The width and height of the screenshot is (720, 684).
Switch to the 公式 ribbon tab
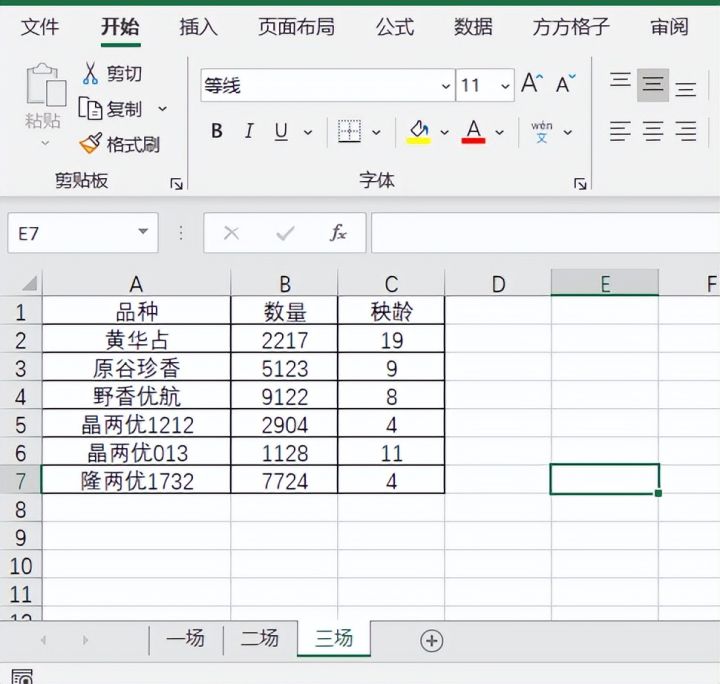click(395, 26)
